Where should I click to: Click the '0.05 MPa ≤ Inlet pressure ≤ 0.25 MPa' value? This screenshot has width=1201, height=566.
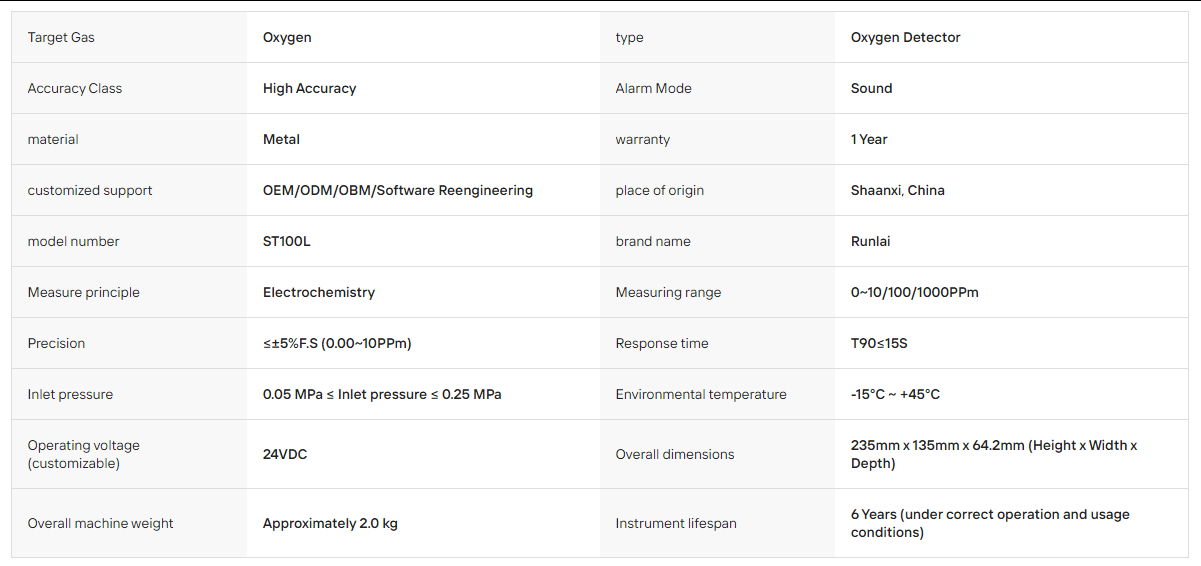[x=382, y=394]
